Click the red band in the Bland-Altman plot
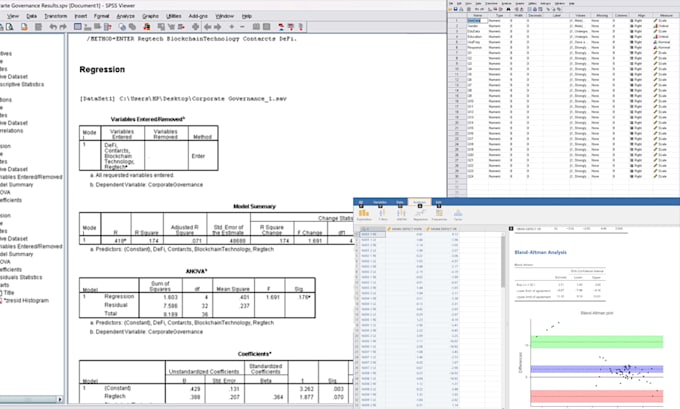Image resolution: width=680 pixels, height=409 pixels. 597,396
